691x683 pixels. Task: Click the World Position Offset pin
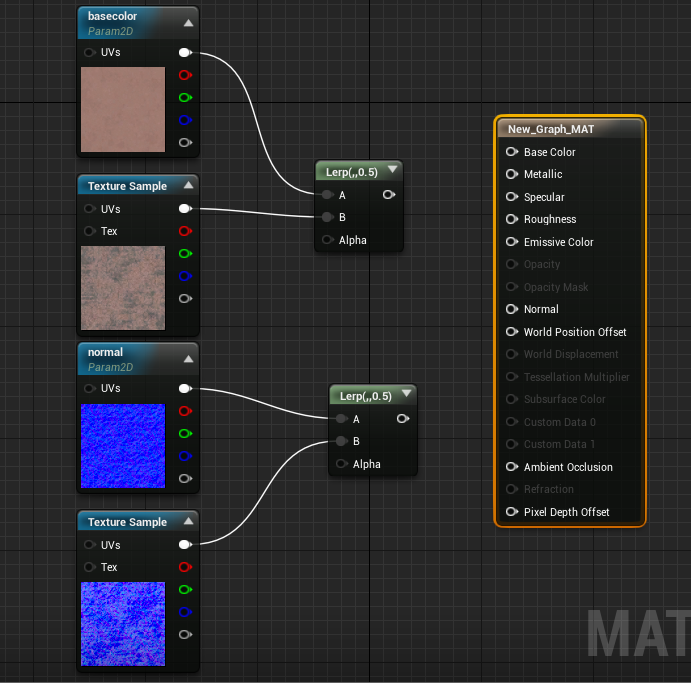pyautogui.click(x=512, y=332)
